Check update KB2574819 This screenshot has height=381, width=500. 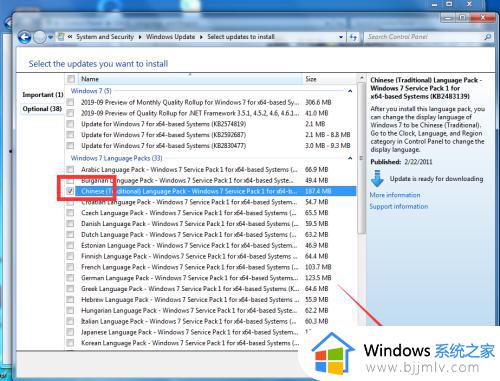(x=70, y=124)
